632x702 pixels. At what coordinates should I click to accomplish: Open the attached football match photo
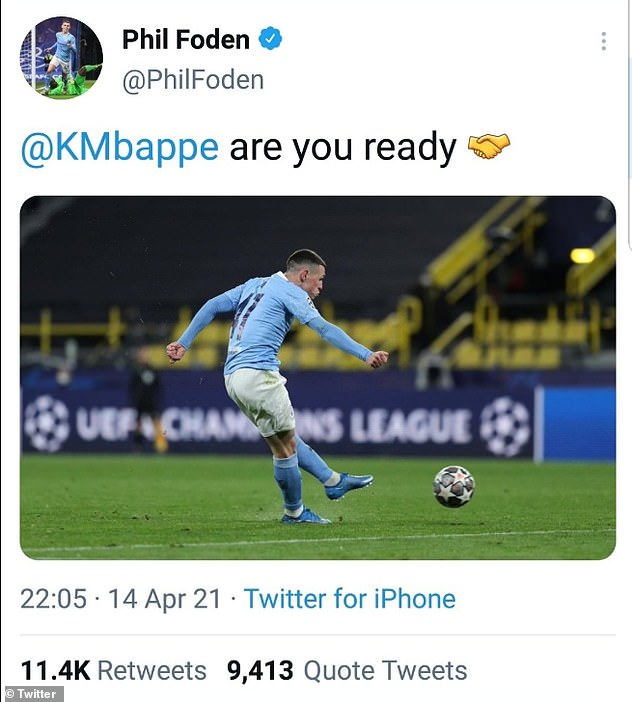[x=318, y=377]
